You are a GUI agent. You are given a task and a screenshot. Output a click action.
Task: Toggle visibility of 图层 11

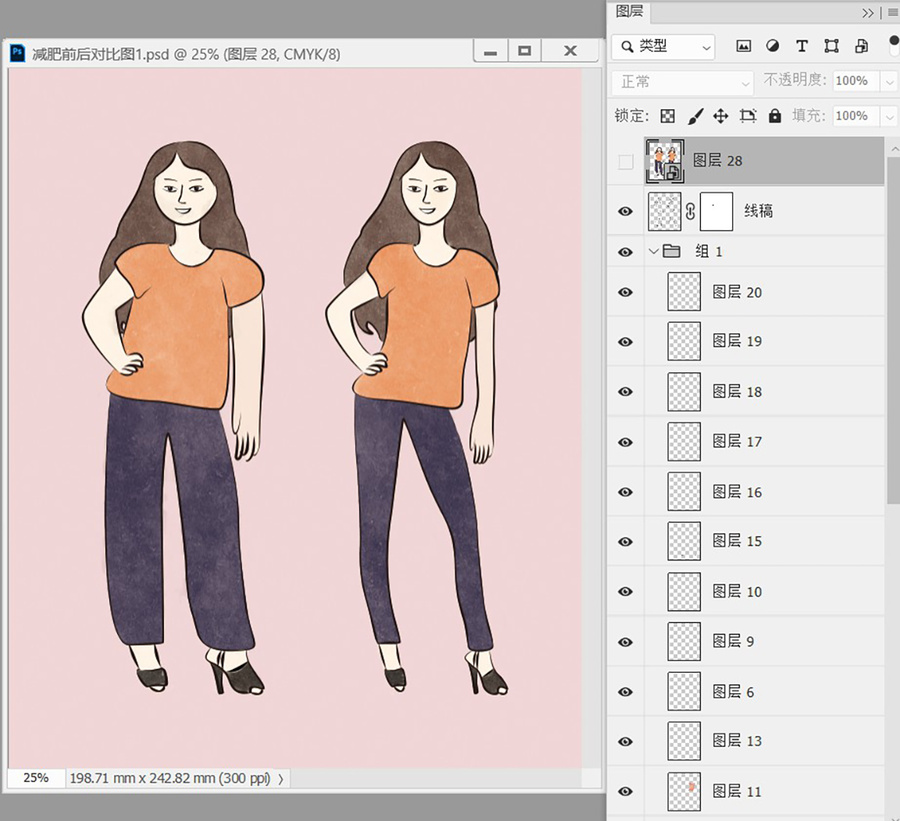click(x=626, y=792)
